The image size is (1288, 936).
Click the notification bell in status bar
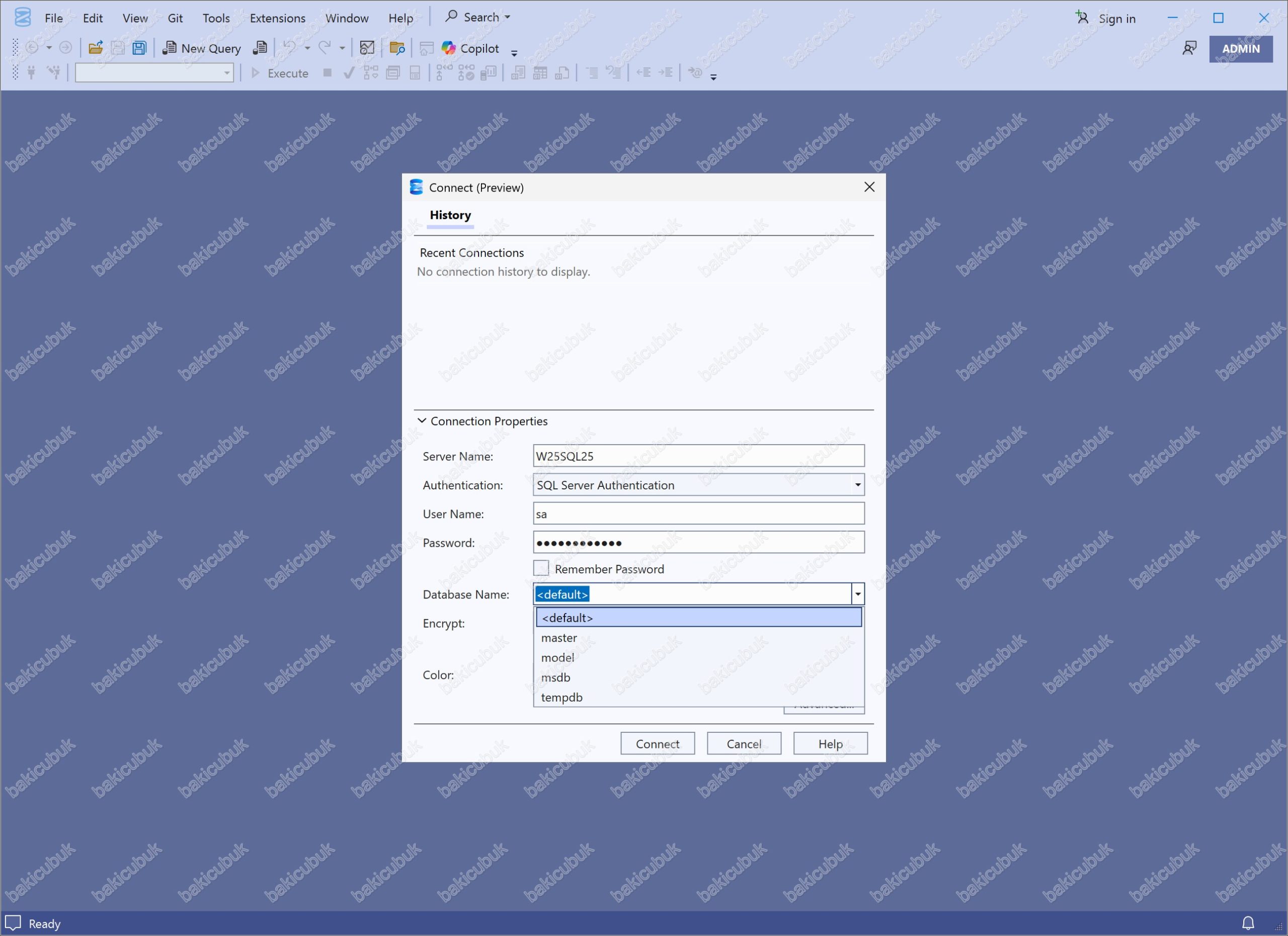click(1248, 923)
